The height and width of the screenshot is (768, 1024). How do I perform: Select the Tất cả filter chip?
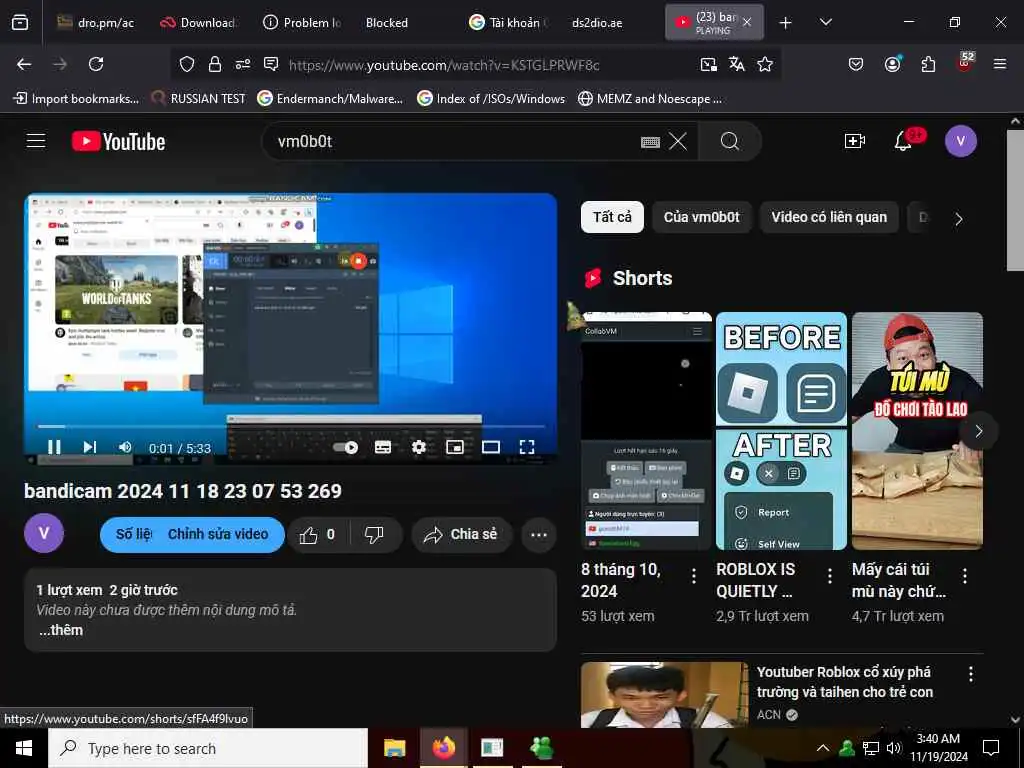[x=612, y=217]
